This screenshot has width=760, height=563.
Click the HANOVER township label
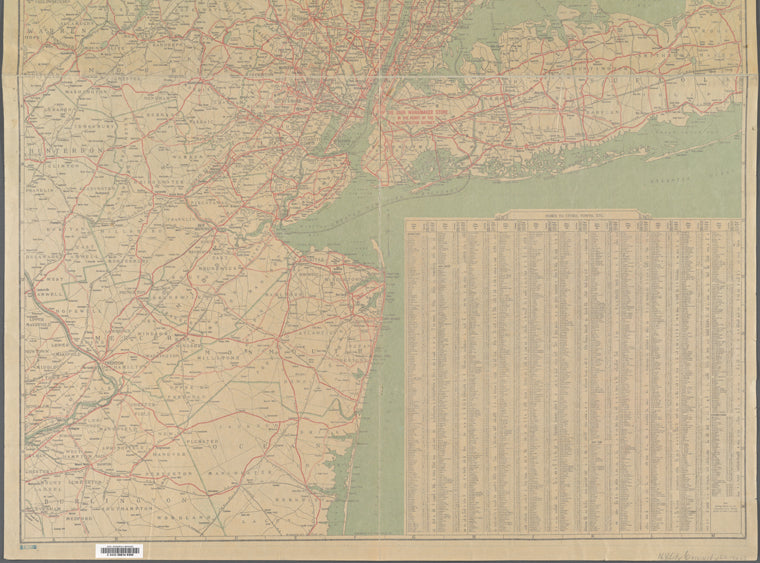point(168,455)
